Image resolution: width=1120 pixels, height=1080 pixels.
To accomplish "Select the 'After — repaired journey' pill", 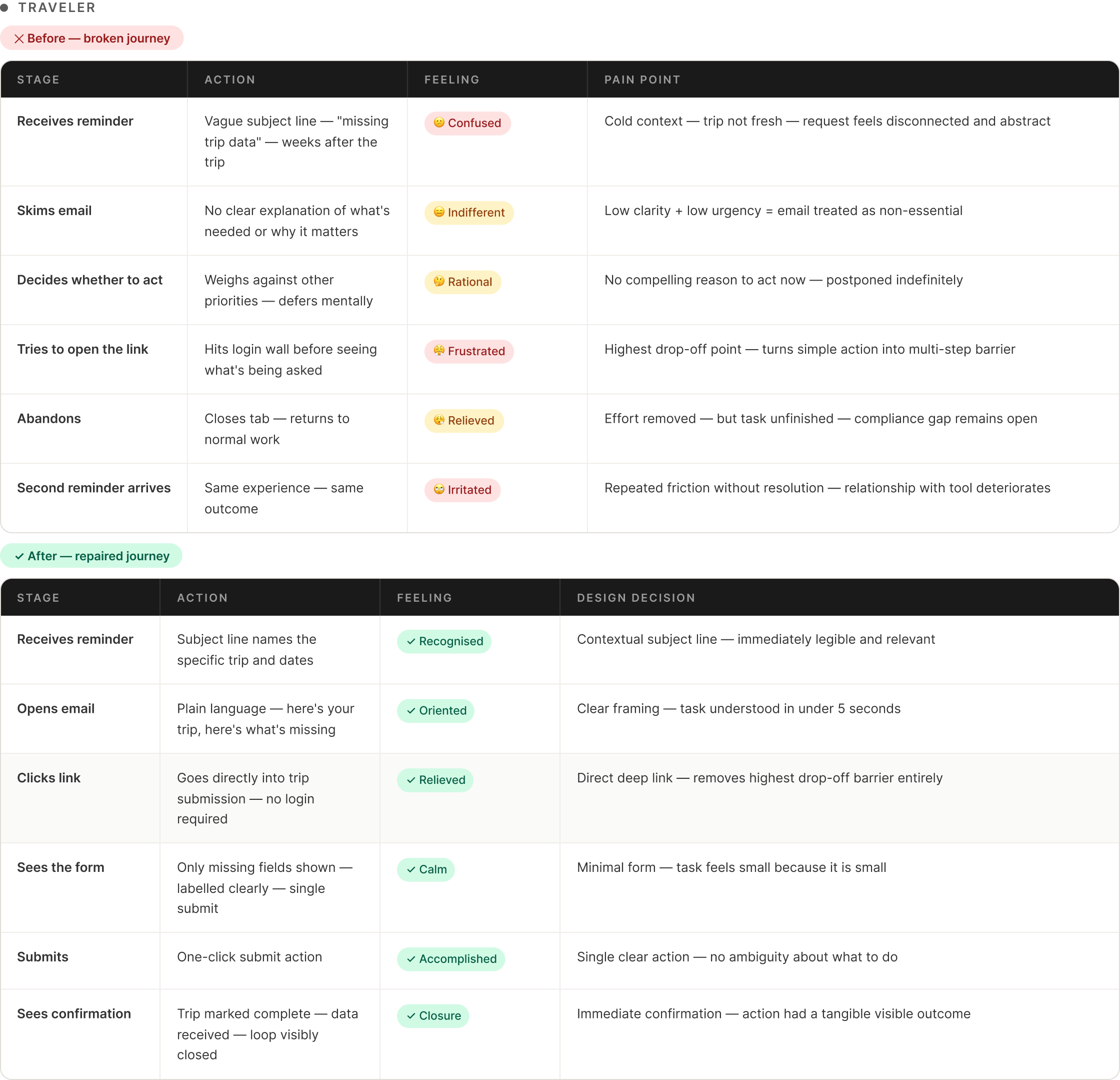I will 91,556.
